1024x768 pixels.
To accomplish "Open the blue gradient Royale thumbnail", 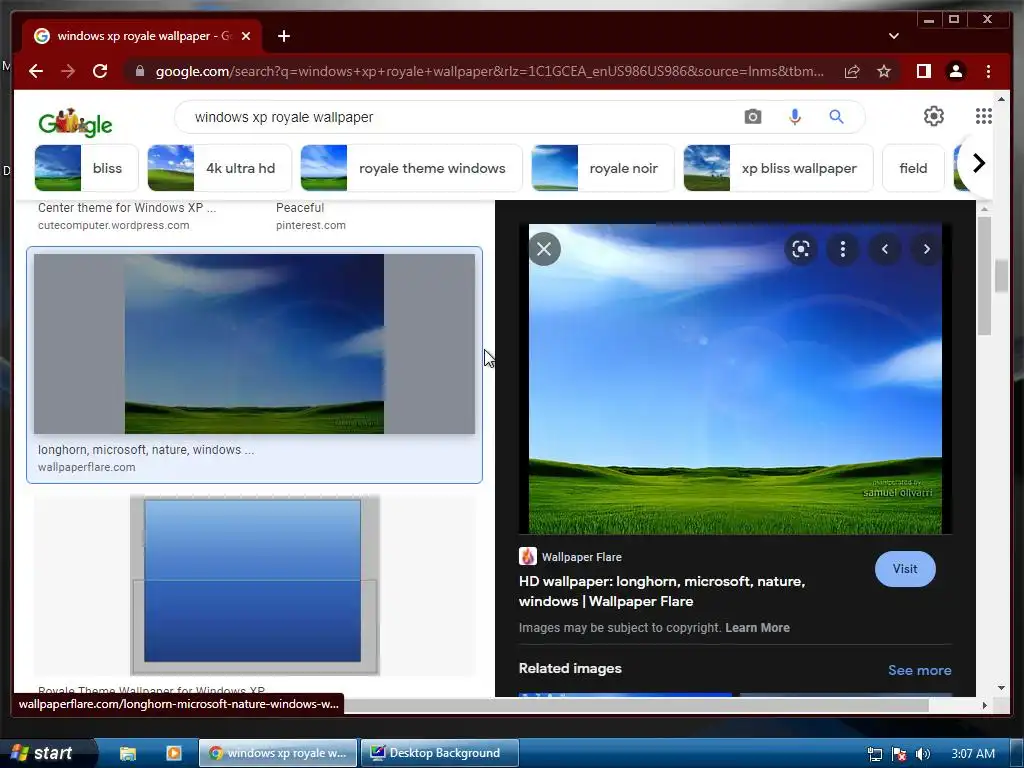I will (255, 585).
